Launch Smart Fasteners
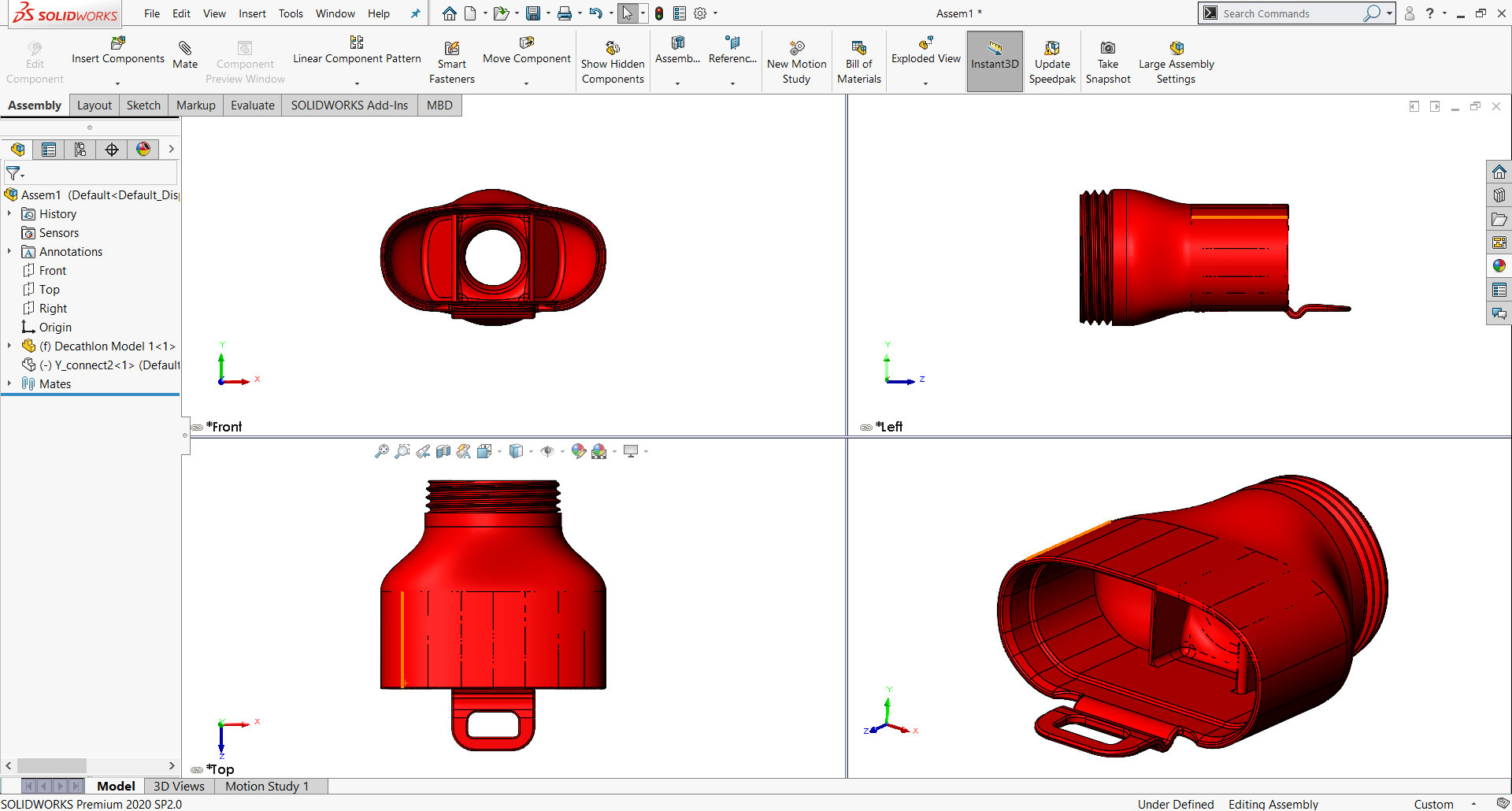This screenshot has width=1512, height=811. [451, 63]
